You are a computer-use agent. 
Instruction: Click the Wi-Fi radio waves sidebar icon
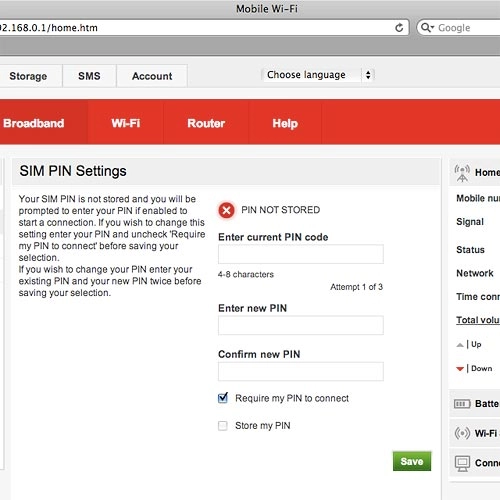pyautogui.click(x=462, y=433)
